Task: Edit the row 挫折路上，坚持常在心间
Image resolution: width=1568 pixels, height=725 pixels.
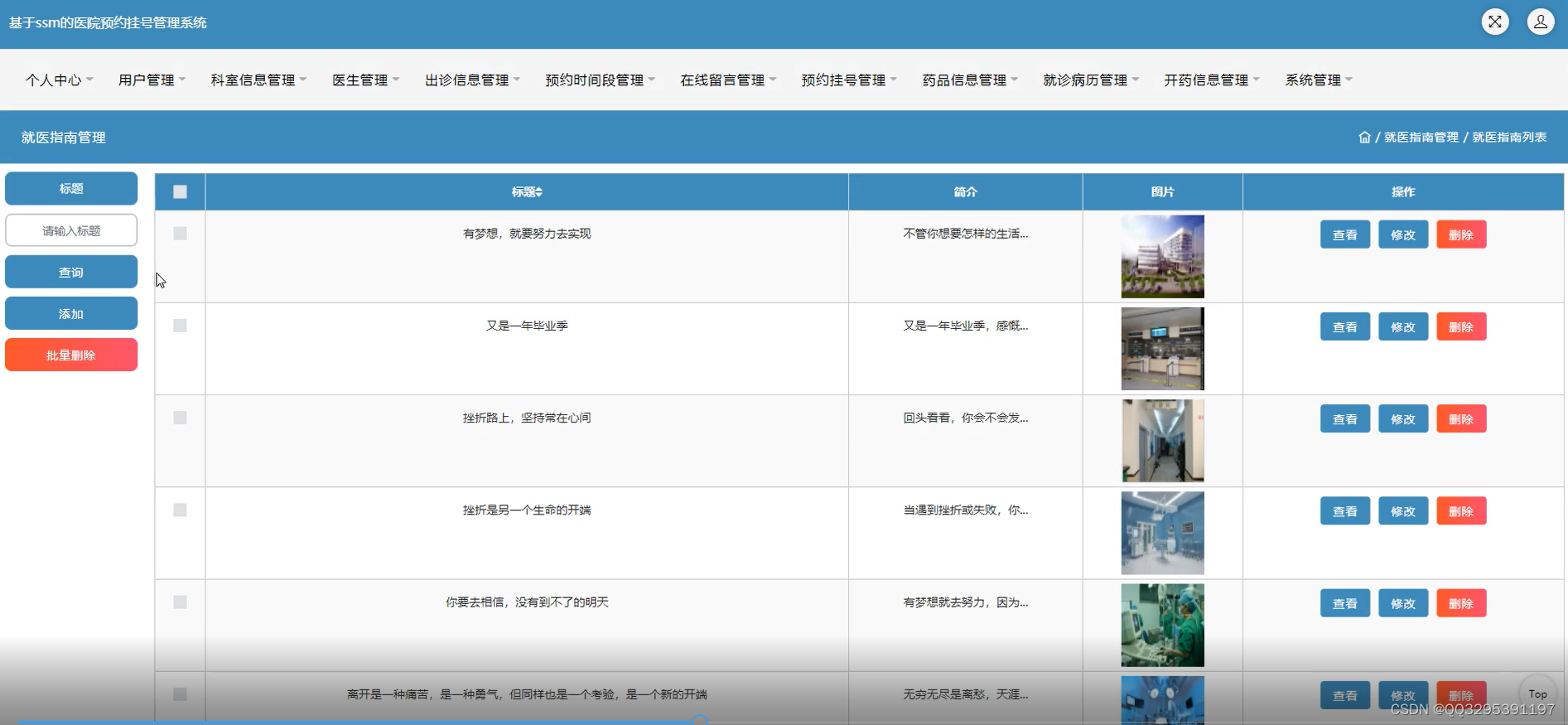Action: click(x=1403, y=418)
